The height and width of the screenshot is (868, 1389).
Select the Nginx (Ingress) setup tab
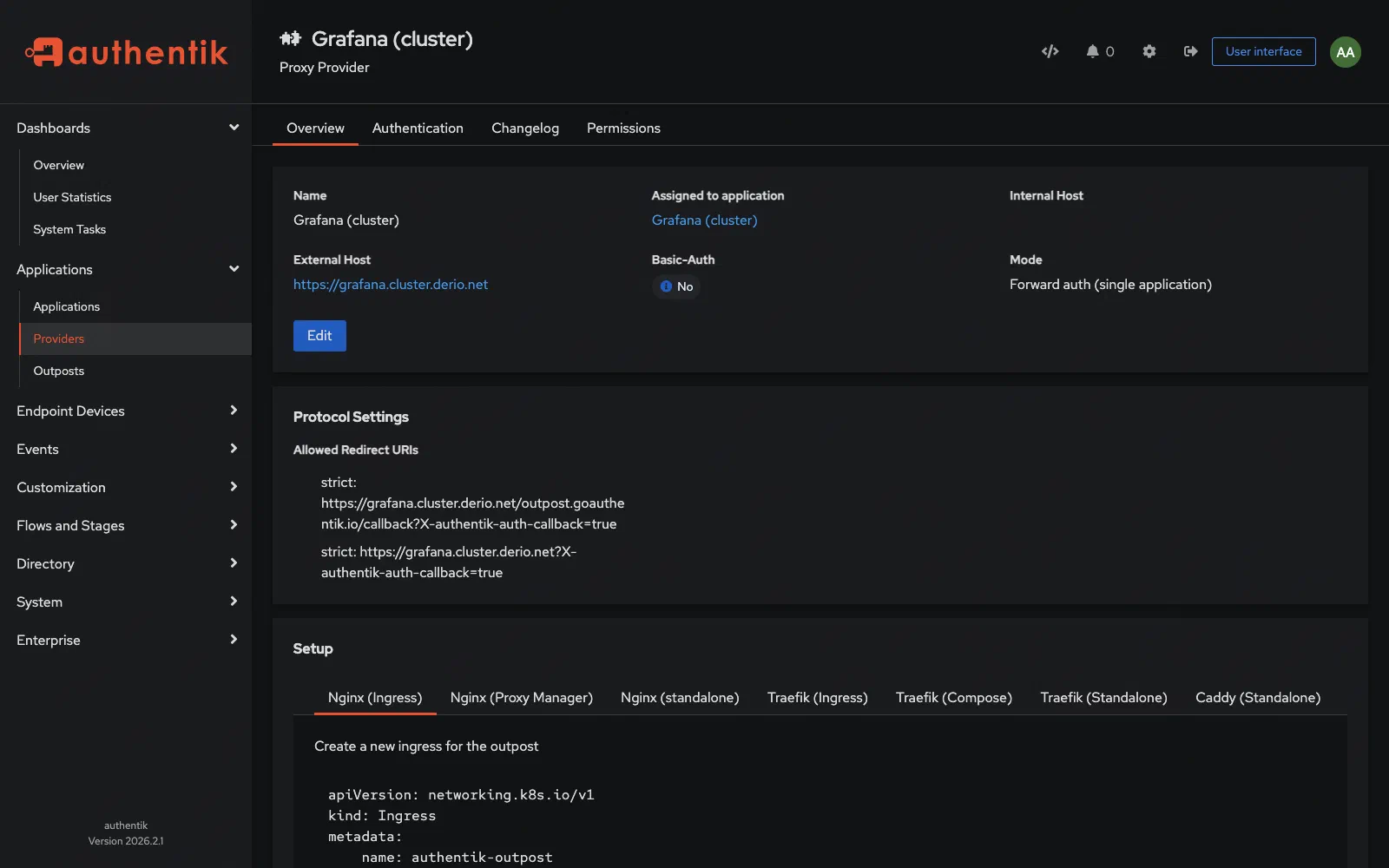(375, 697)
